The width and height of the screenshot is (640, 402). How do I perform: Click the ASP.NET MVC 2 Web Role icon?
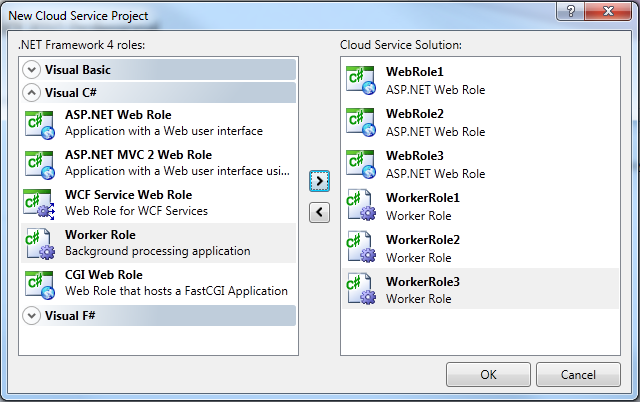click(x=39, y=162)
